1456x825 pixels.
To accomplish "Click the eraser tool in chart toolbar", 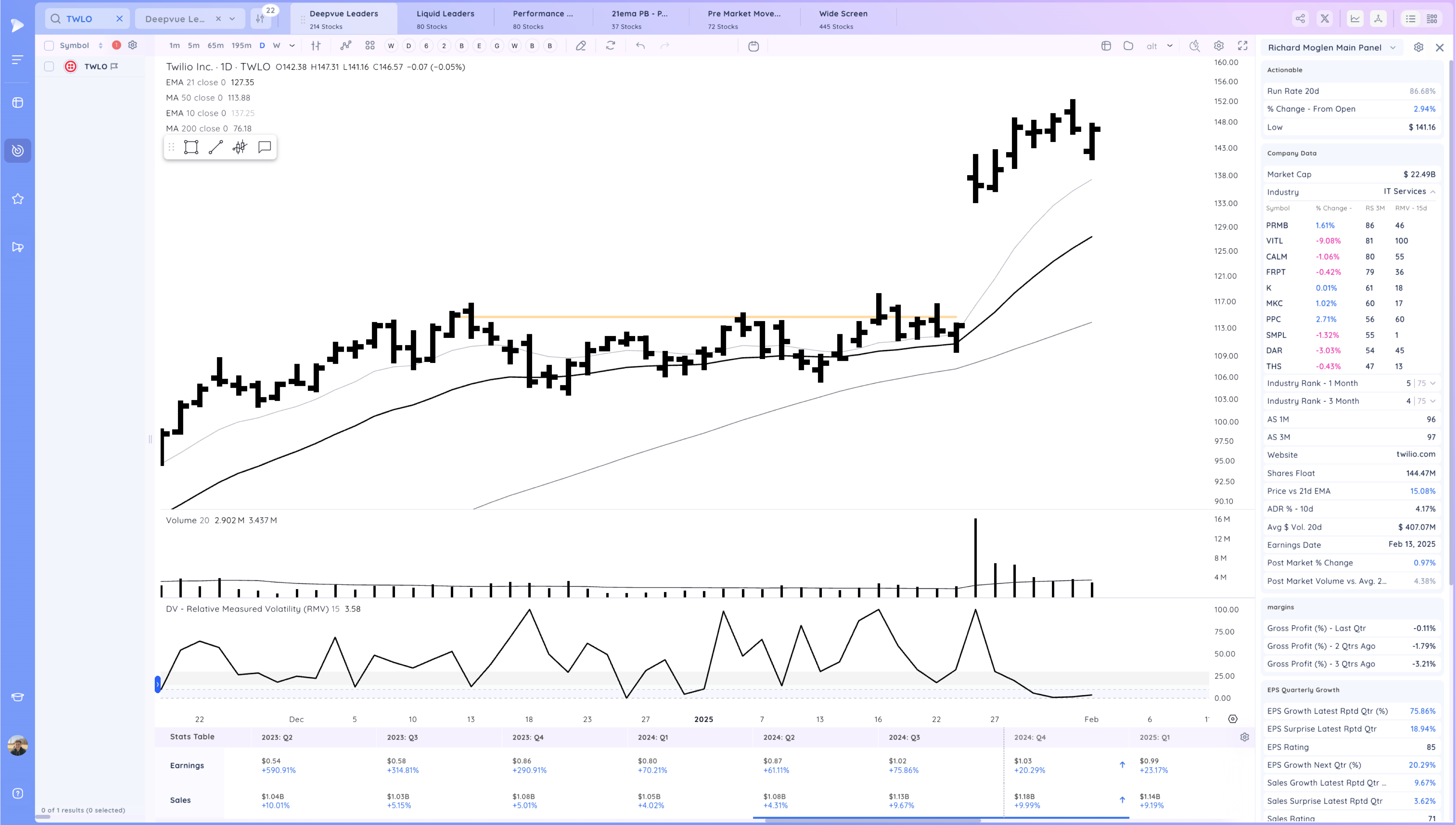I will pyautogui.click(x=581, y=46).
